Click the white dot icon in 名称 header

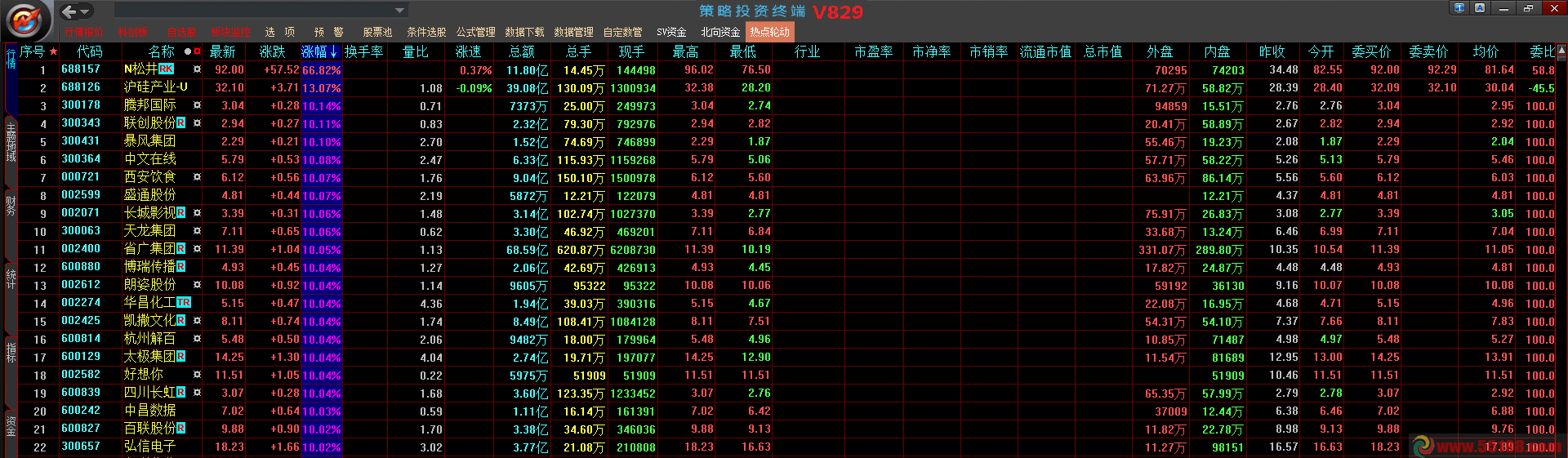(x=187, y=51)
